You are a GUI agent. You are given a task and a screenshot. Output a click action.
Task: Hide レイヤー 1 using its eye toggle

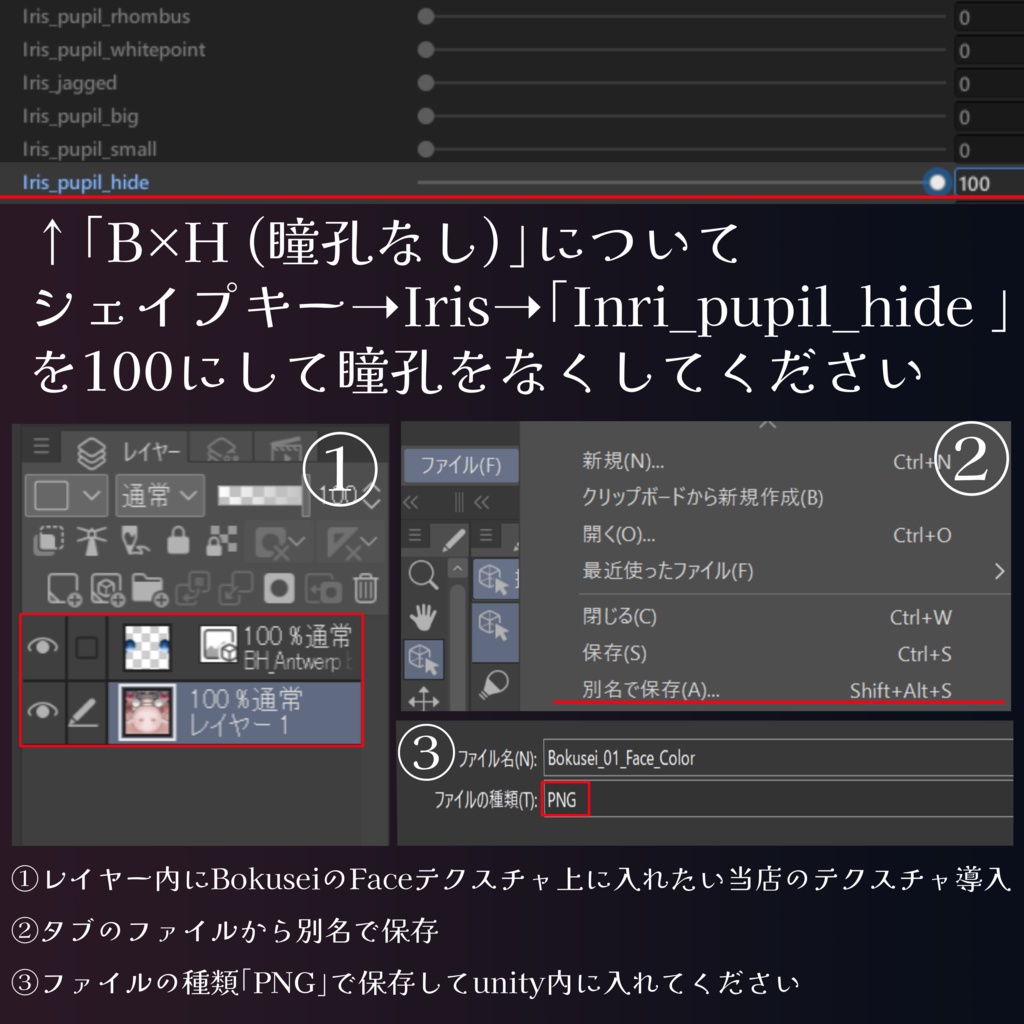coord(44,708)
